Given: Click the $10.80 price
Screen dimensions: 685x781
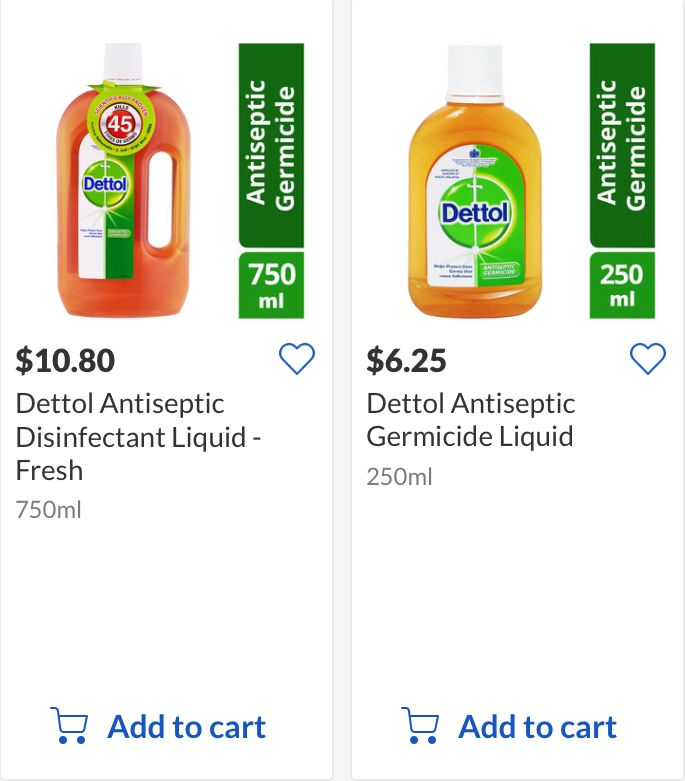Looking at the screenshot, I should point(65,360).
